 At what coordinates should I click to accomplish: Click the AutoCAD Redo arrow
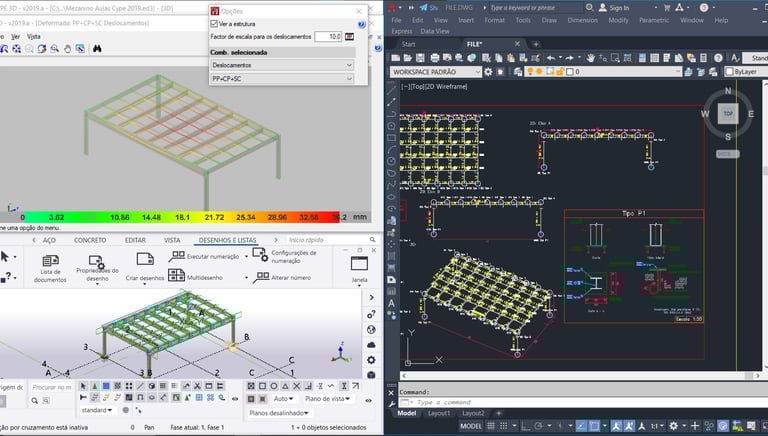click(x=570, y=58)
